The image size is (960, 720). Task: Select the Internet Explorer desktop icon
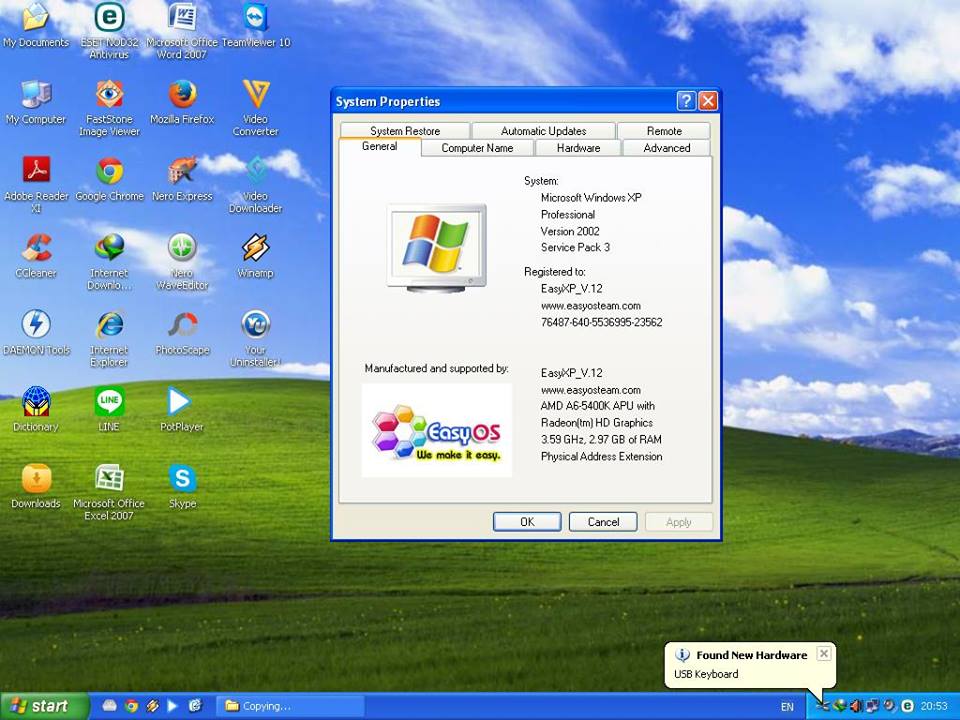point(109,339)
